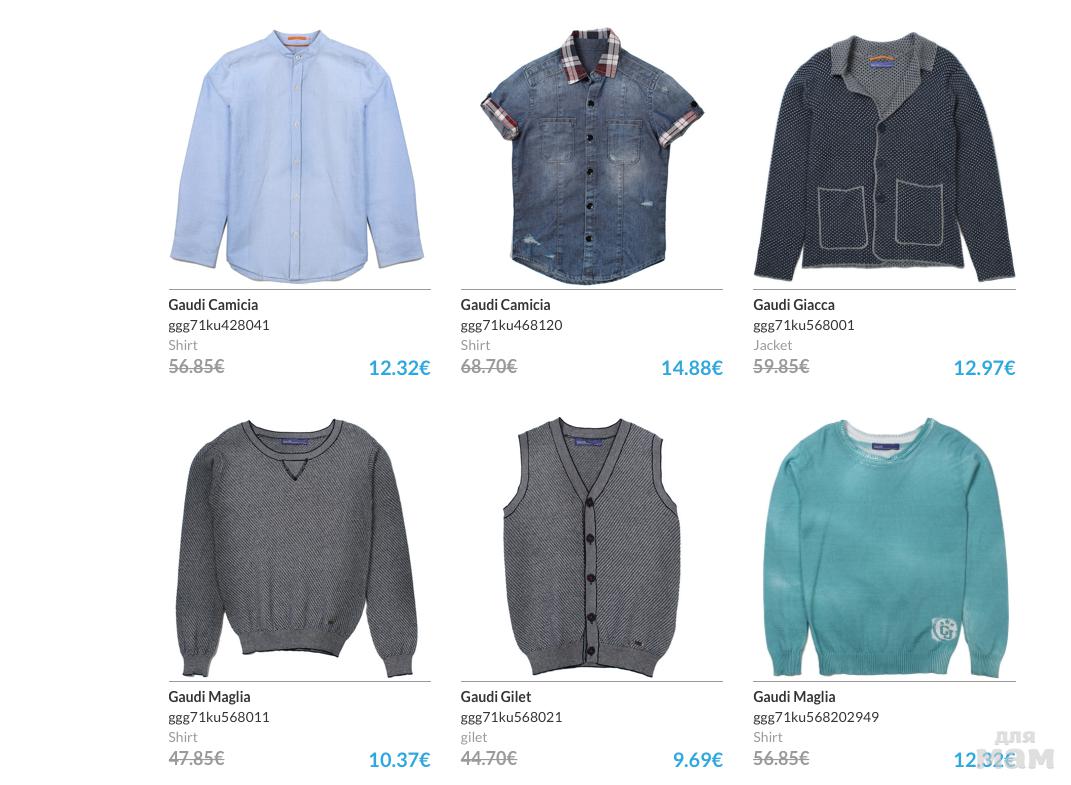Select product code ggg71ku568011
The image size is (1071, 785).
click(x=219, y=717)
